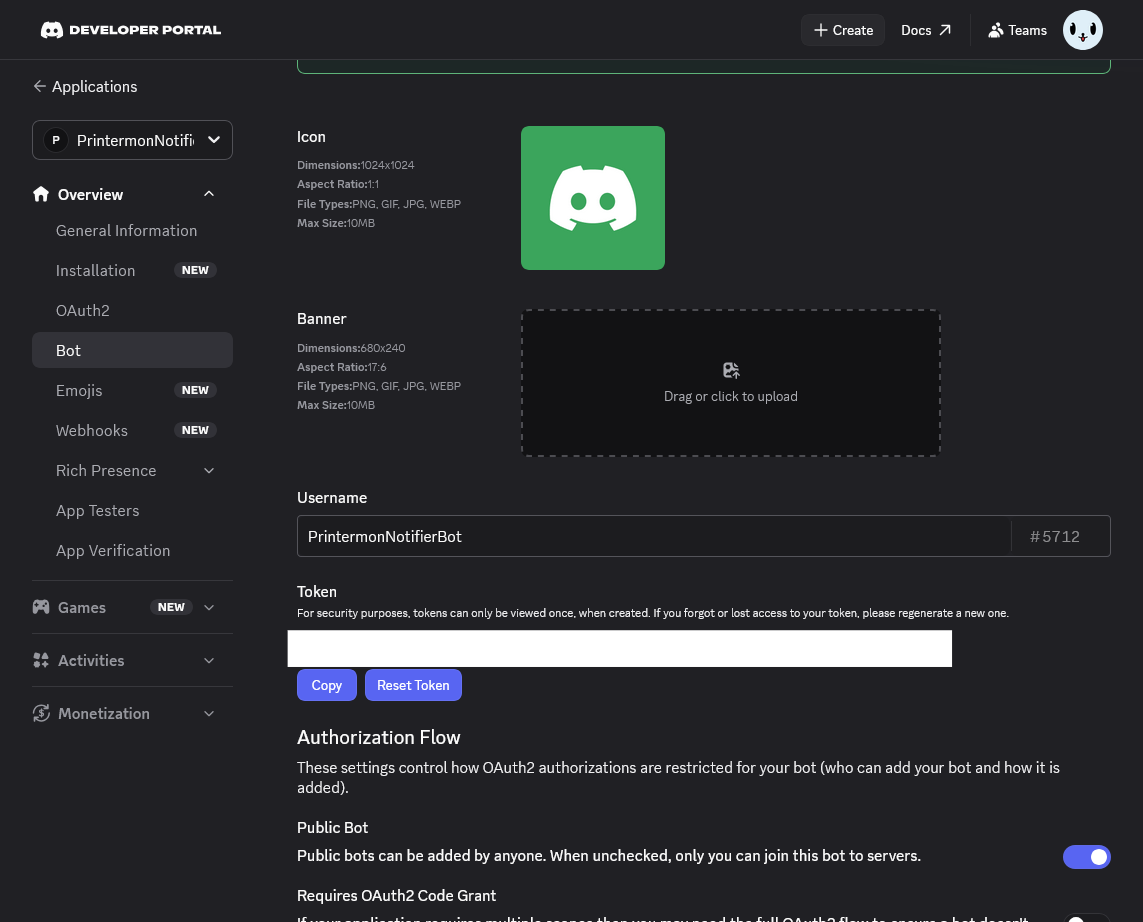Go back to Applications using arrow
1143x922 pixels.
click(x=40, y=86)
